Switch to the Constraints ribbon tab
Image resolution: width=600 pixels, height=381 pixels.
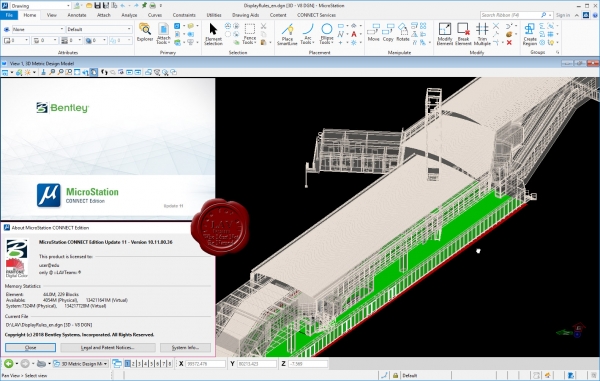[184, 15]
